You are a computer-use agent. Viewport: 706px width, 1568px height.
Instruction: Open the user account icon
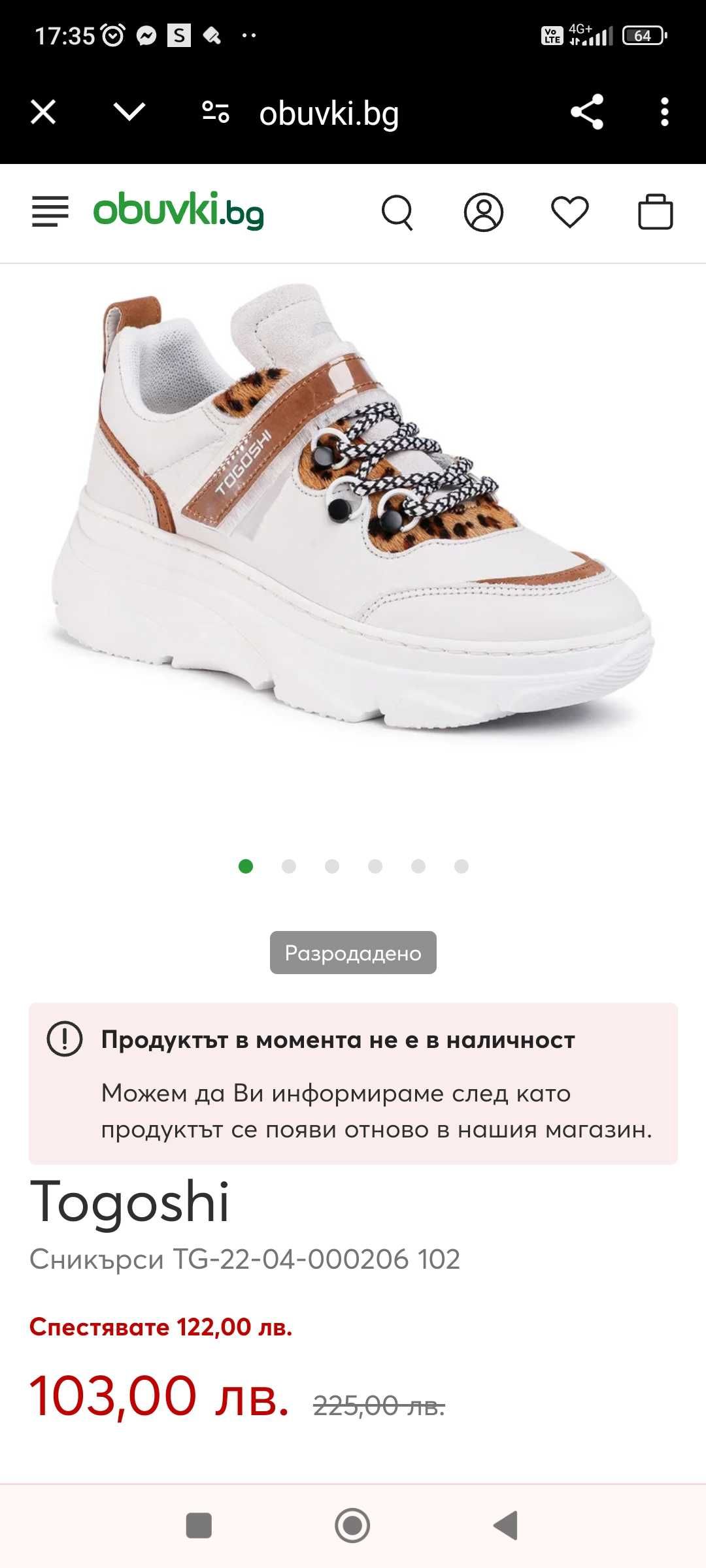(484, 212)
